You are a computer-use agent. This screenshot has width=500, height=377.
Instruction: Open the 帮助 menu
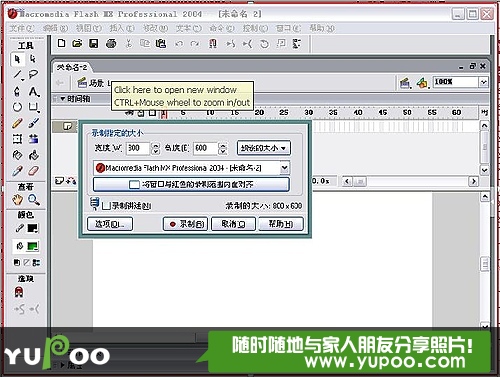tap(321, 28)
